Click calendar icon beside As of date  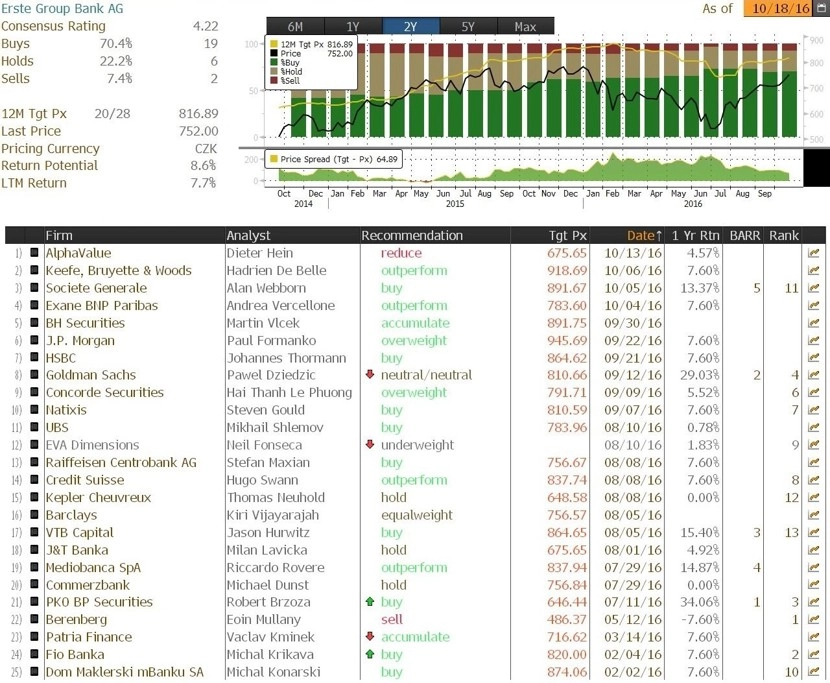[x=822, y=8]
